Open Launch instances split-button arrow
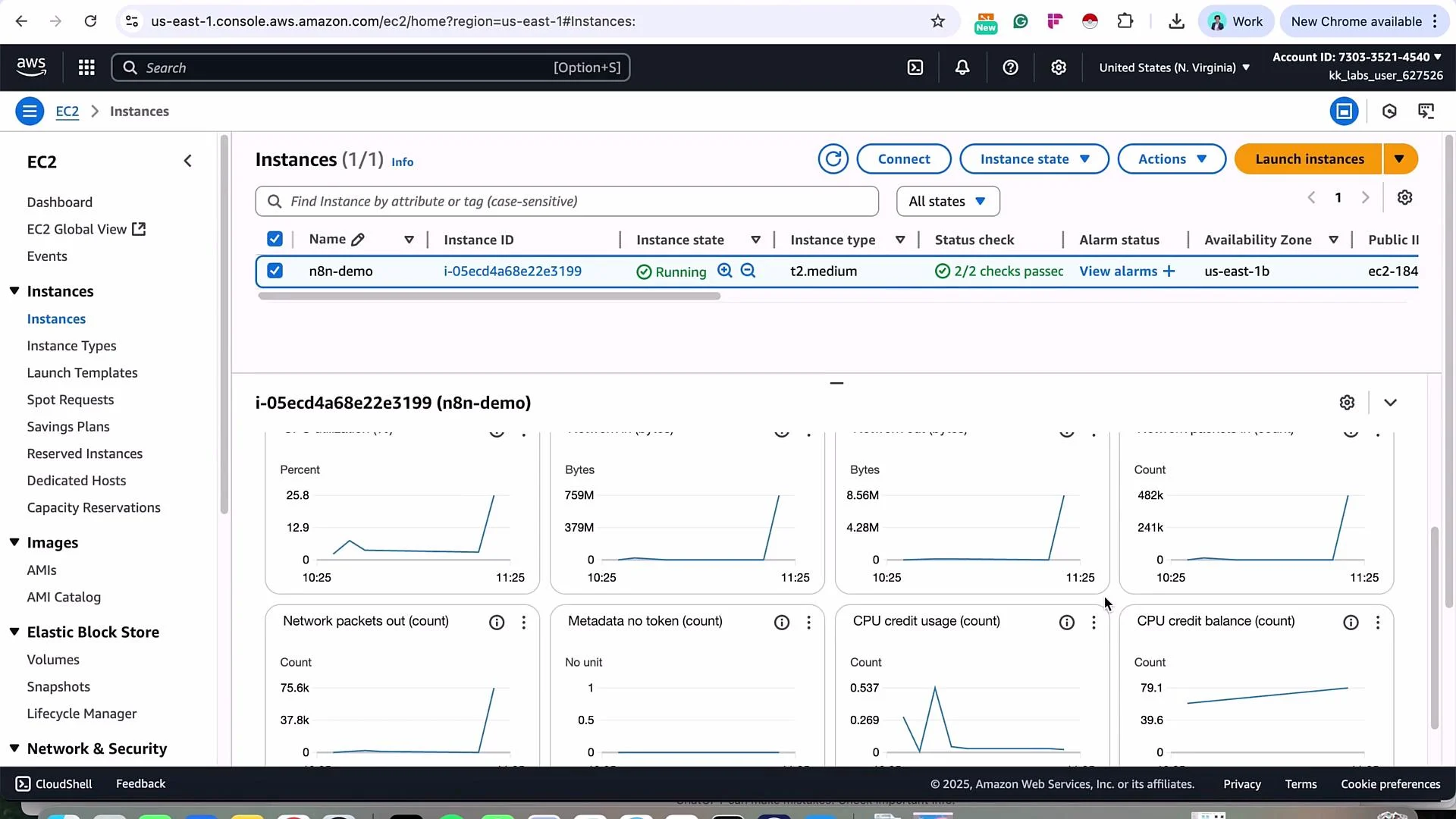The width and height of the screenshot is (1456, 819). pos(1400,159)
